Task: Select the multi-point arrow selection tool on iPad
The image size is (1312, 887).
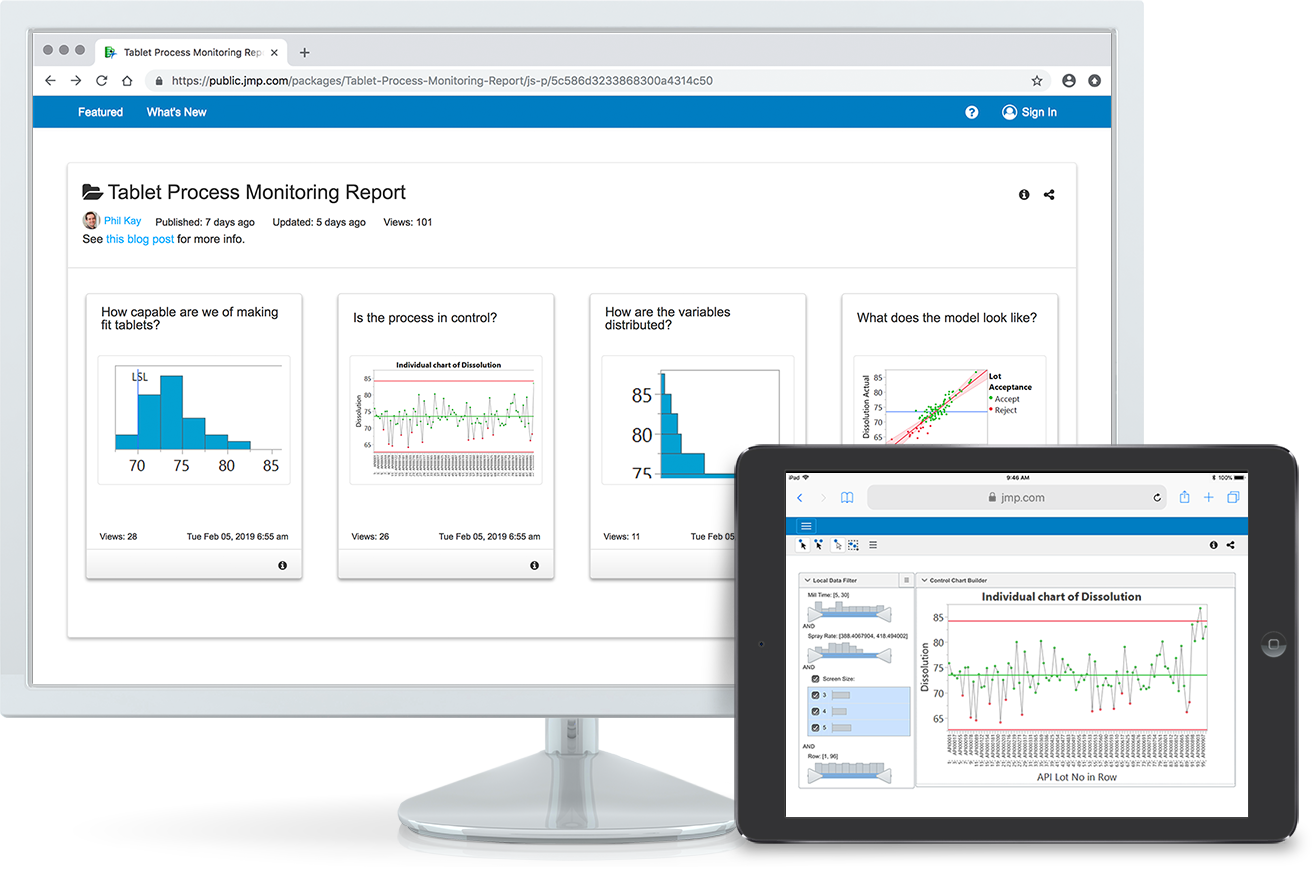Action: tap(818, 545)
